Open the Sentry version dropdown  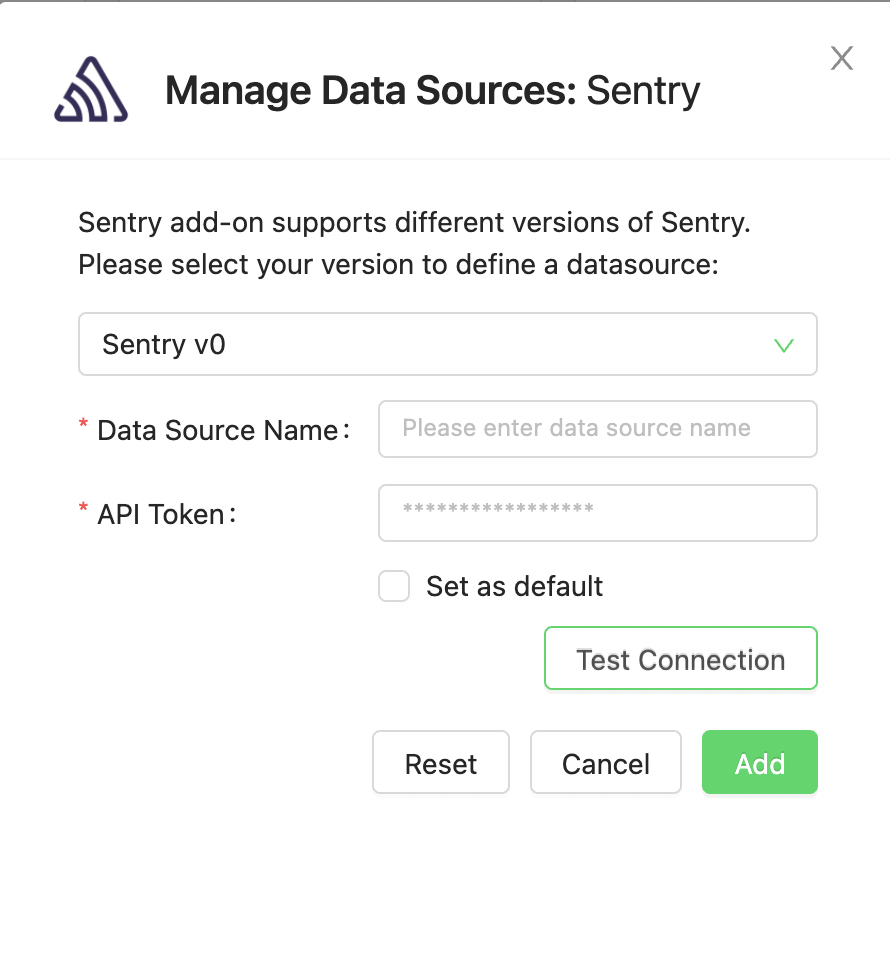447,344
